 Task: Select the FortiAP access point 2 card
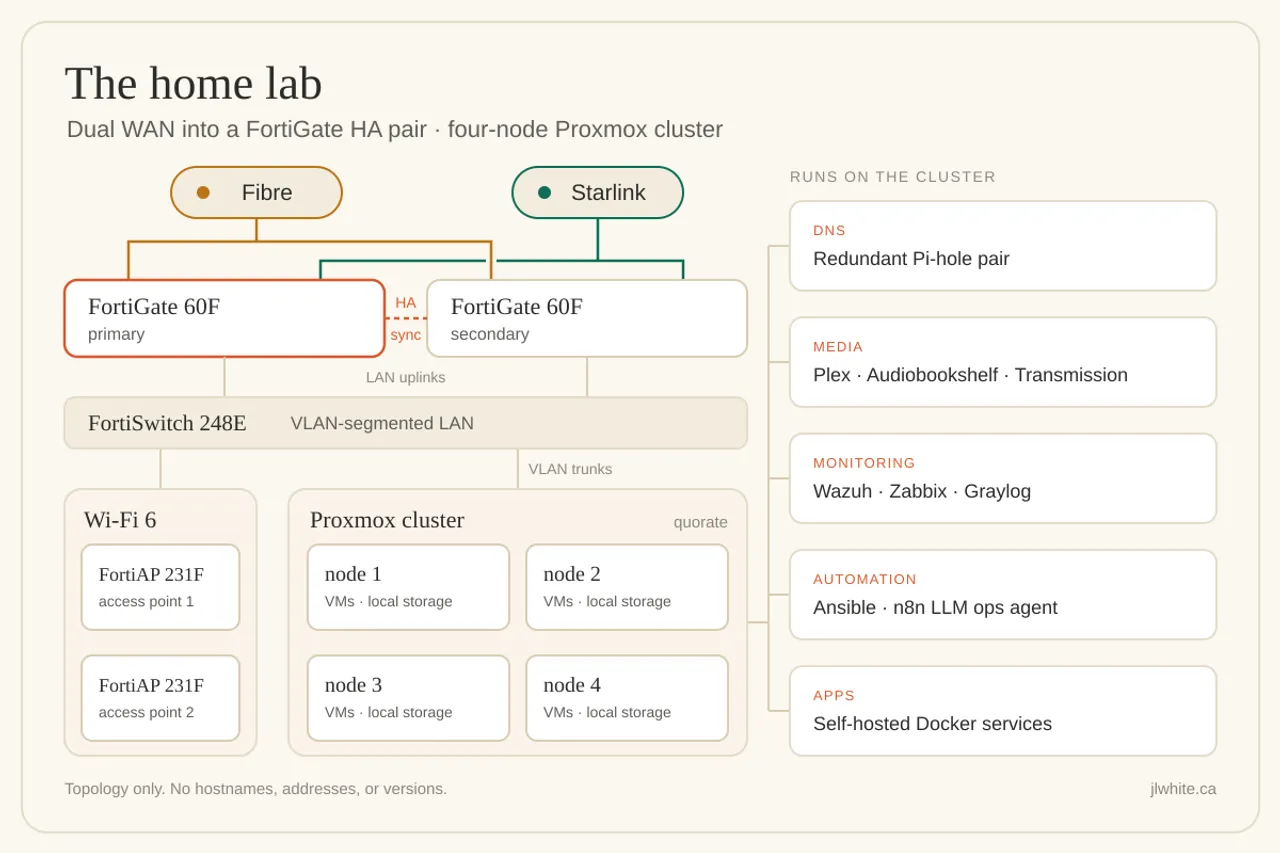pos(160,698)
